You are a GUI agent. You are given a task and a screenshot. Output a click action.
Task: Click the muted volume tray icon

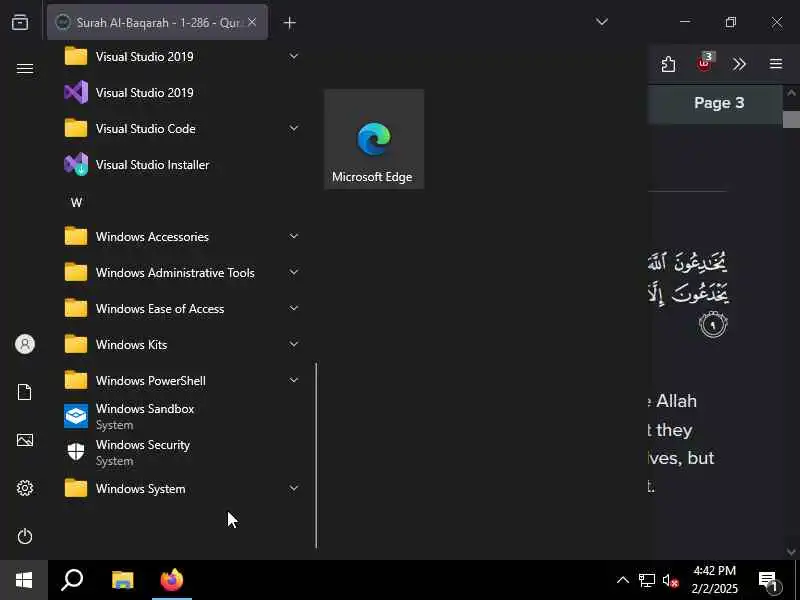pos(670,581)
